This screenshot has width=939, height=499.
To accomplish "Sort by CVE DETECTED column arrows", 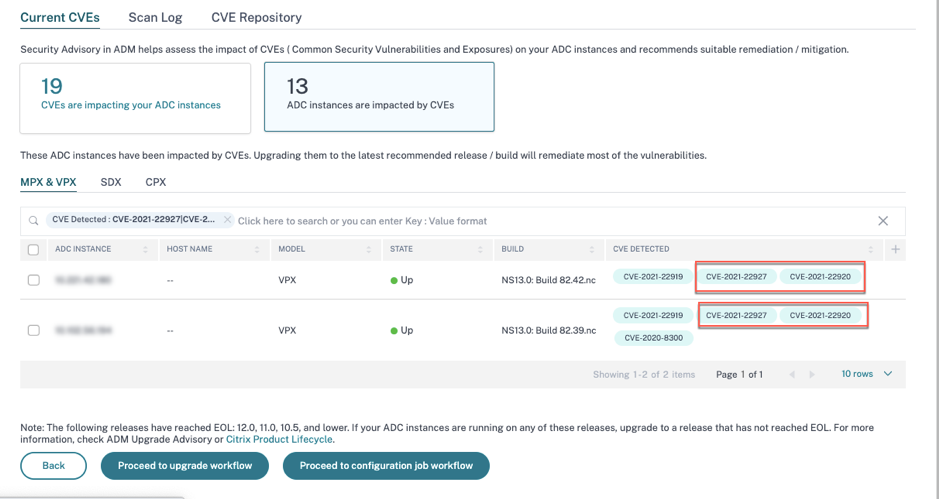I will click(871, 249).
